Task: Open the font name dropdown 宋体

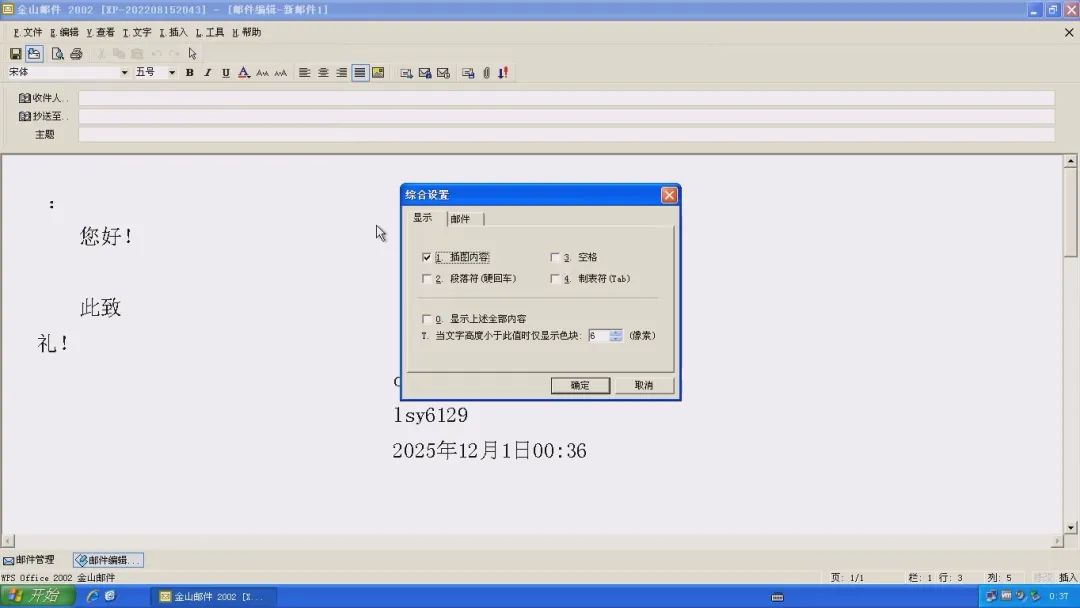Action: coord(124,72)
